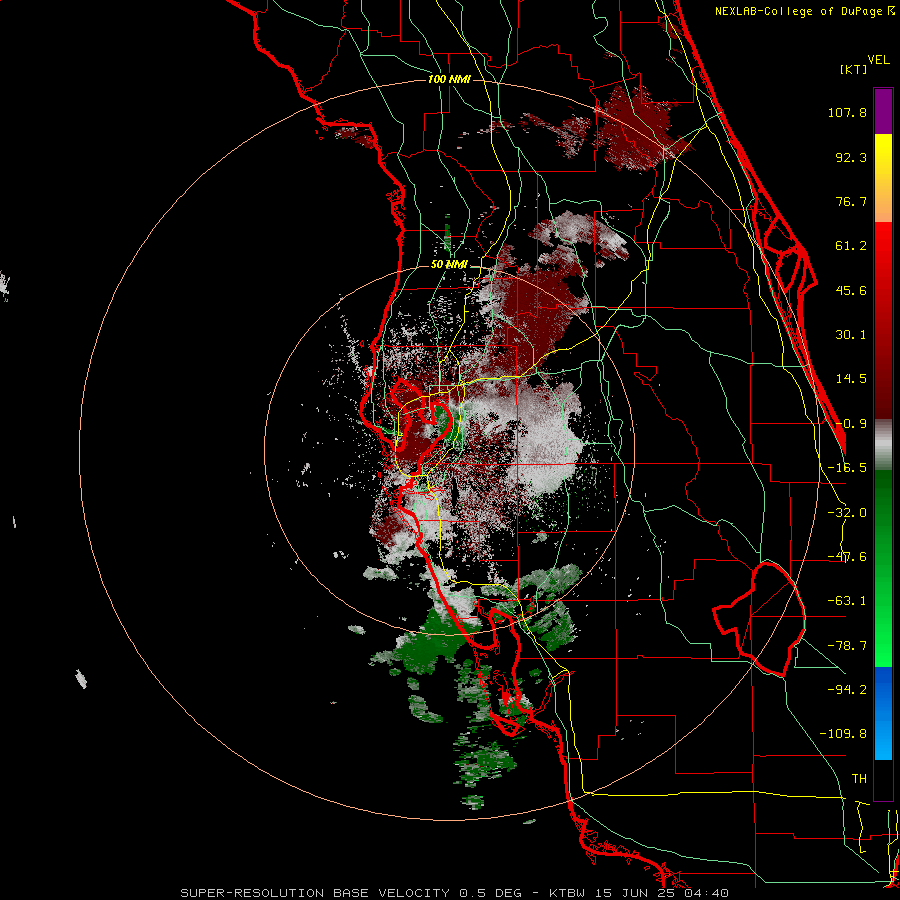Pick the yellow-orange color bar segment
This screenshot has width=900, height=900.
pyautogui.click(x=883, y=178)
